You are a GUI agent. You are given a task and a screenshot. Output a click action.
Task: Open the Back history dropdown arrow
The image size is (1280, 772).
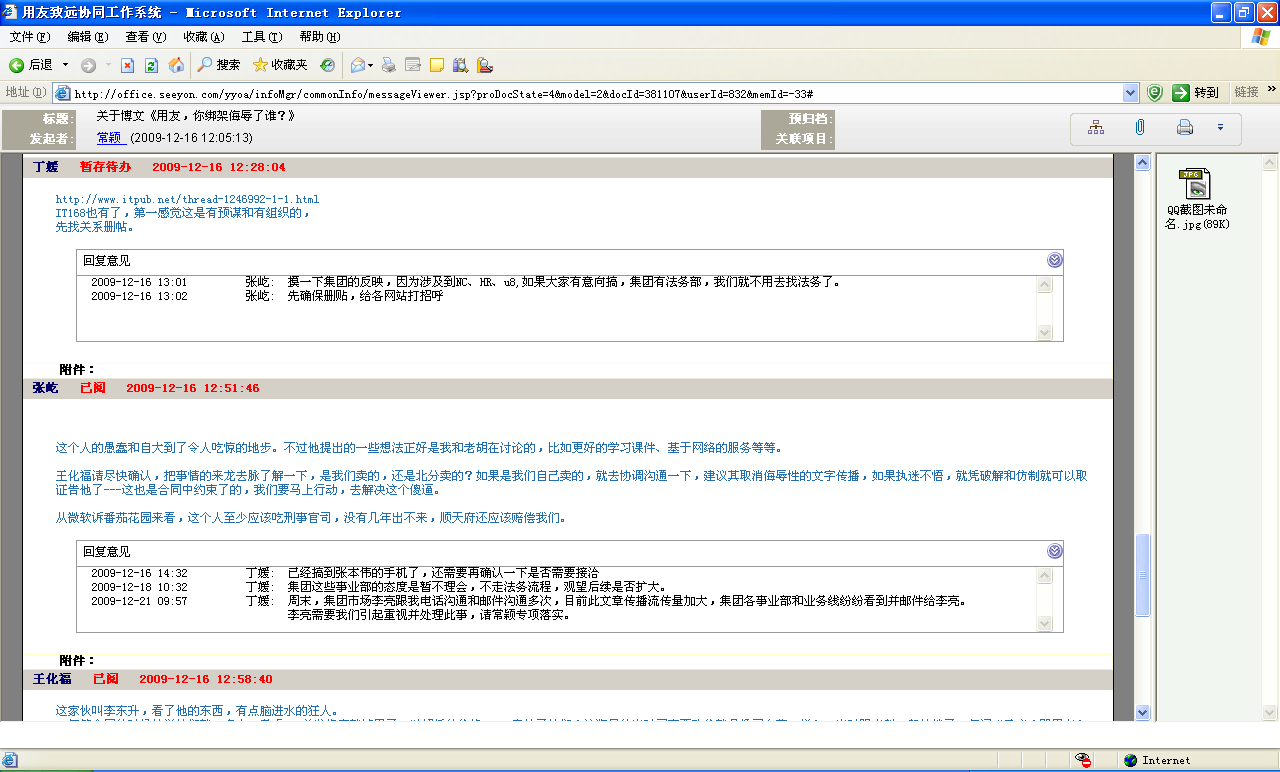coord(66,65)
